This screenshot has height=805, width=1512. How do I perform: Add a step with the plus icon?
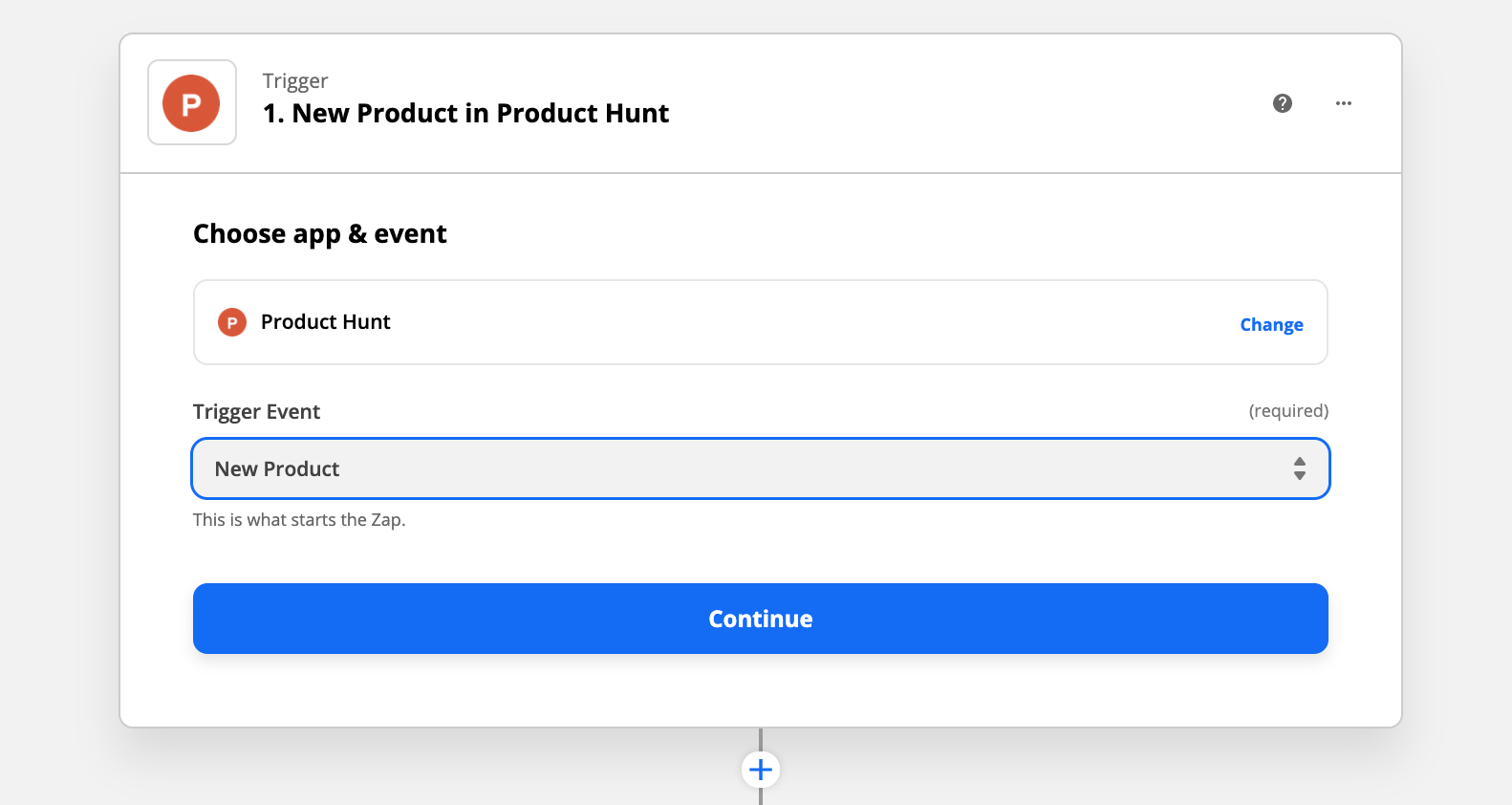tap(761, 770)
